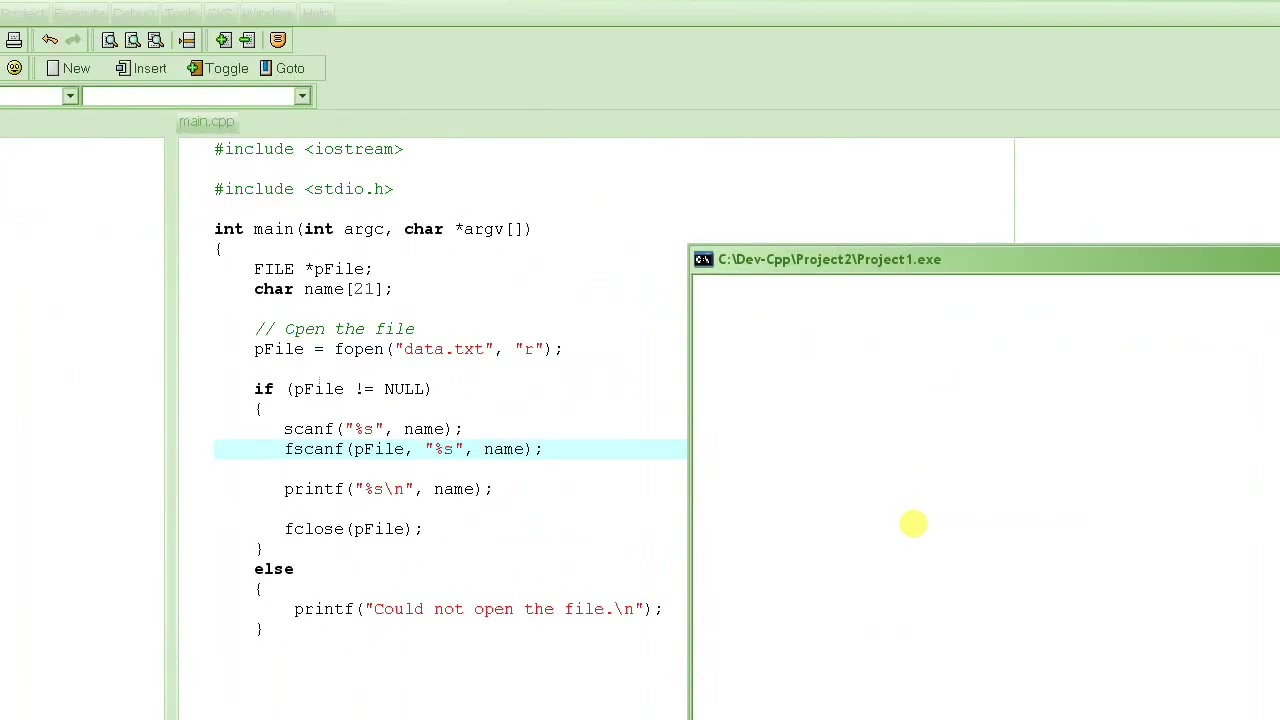The height and width of the screenshot is (720, 1280).
Task: Open the faded Help menu
Action: (x=316, y=14)
